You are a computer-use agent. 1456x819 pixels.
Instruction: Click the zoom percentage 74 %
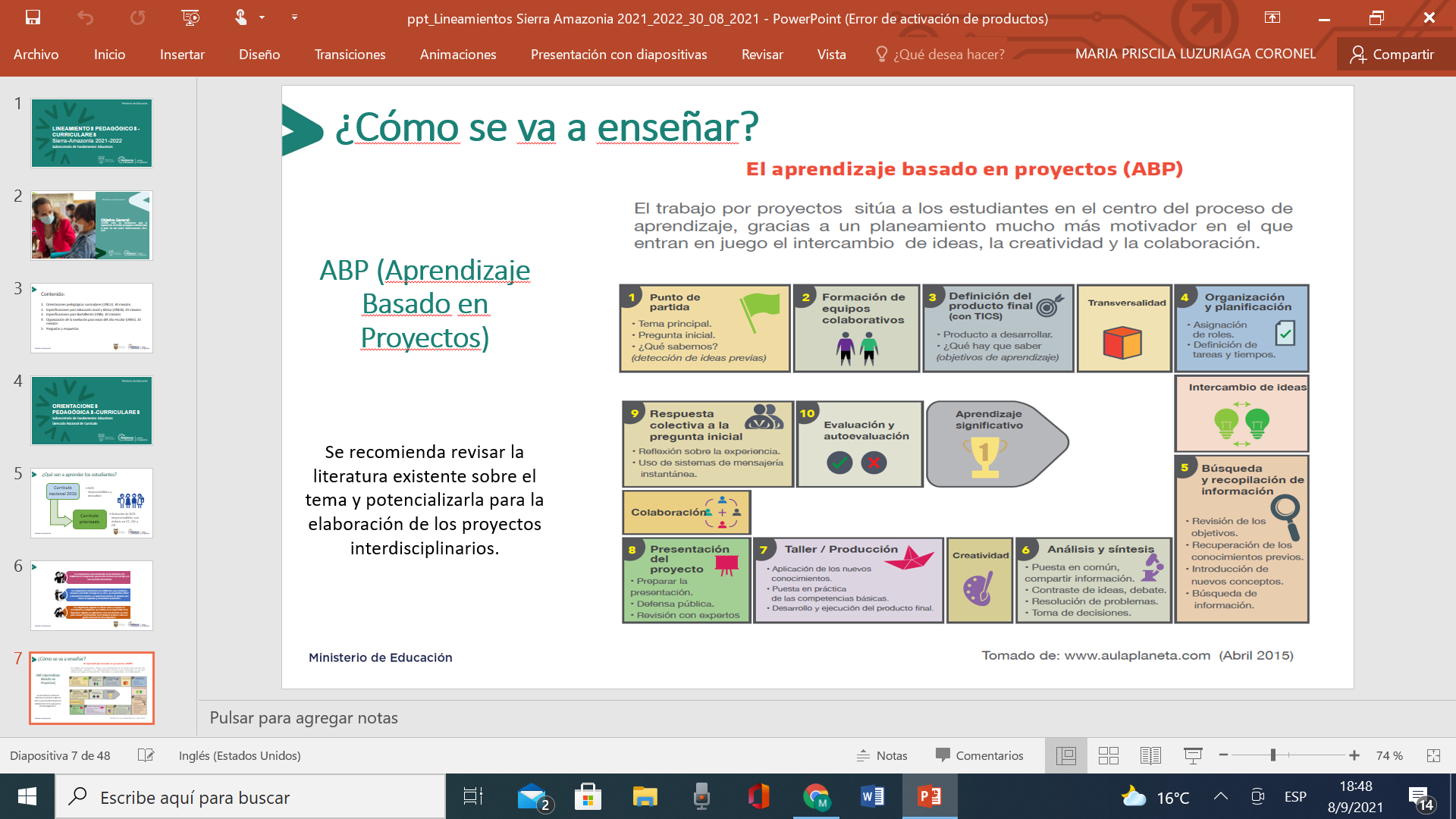[1389, 755]
